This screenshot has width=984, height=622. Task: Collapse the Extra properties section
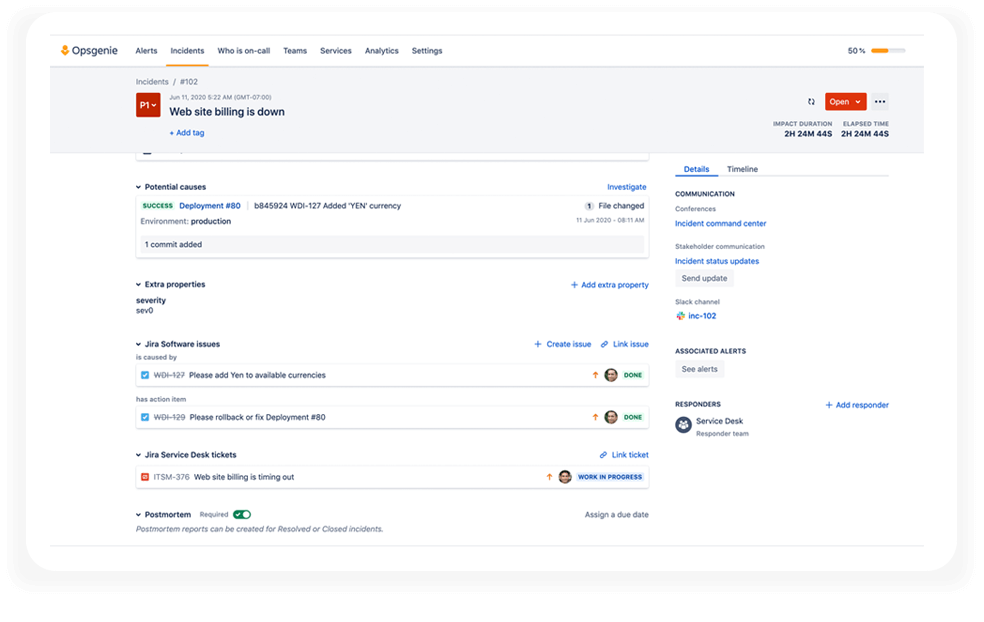pos(138,284)
